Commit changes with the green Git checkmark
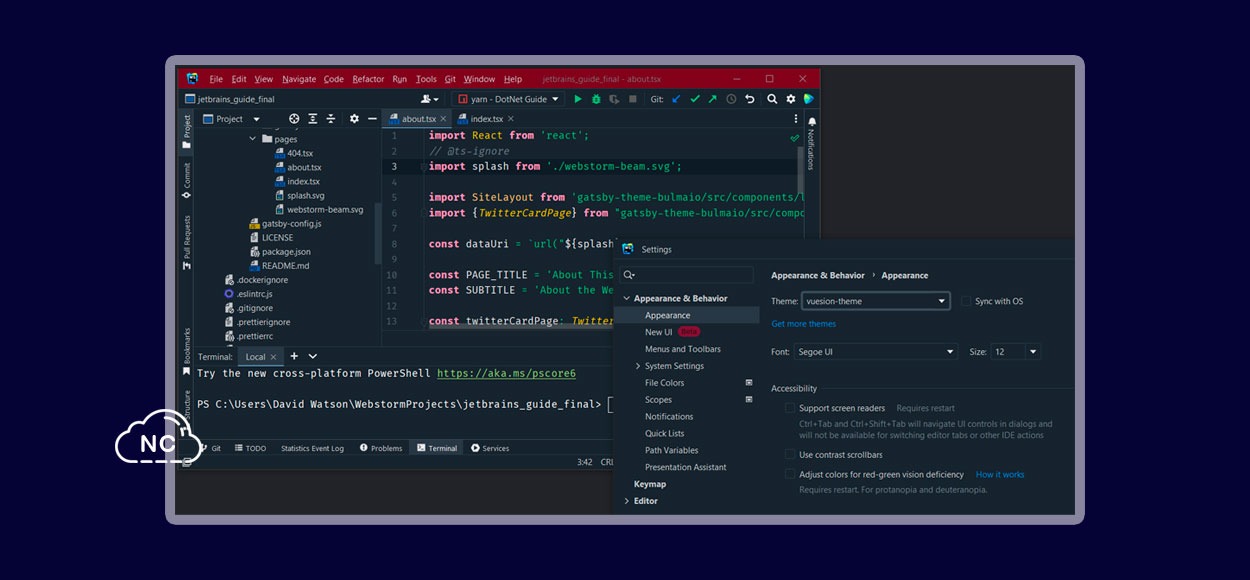 click(x=694, y=99)
